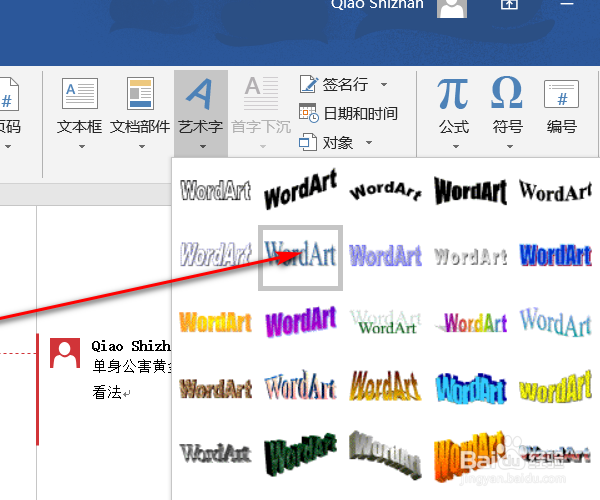Open the ribbon display options icon
This screenshot has width=600, height=500.
(509, 4)
